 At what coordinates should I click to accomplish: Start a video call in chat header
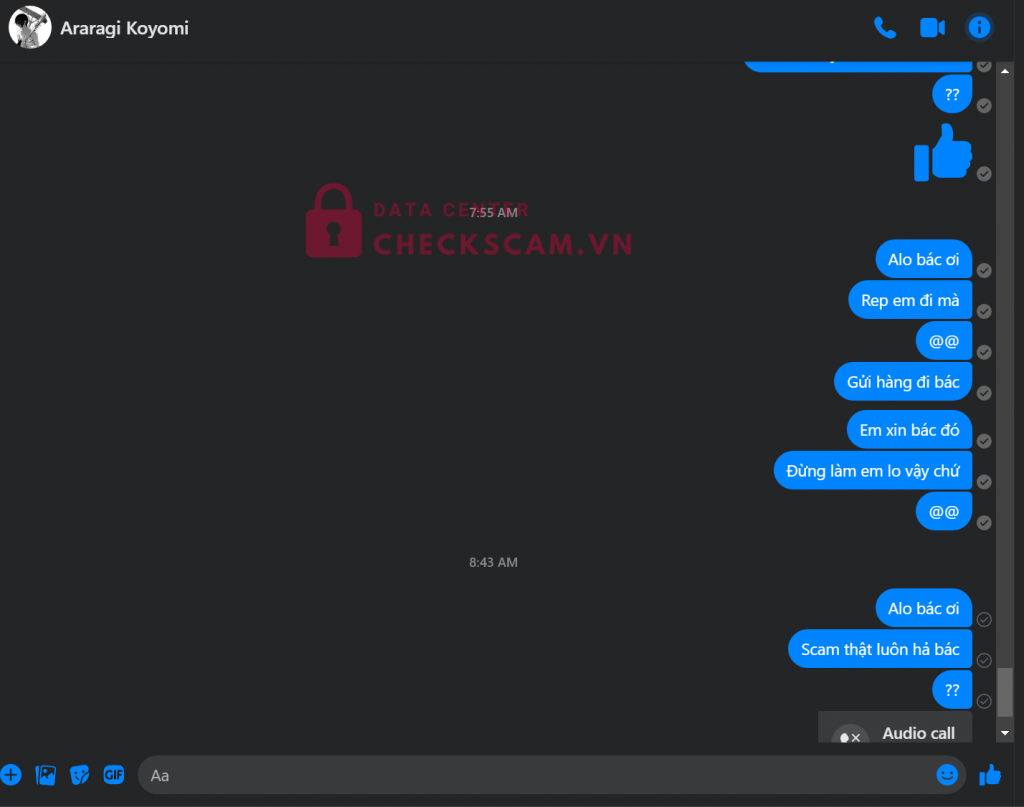[x=932, y=28]
